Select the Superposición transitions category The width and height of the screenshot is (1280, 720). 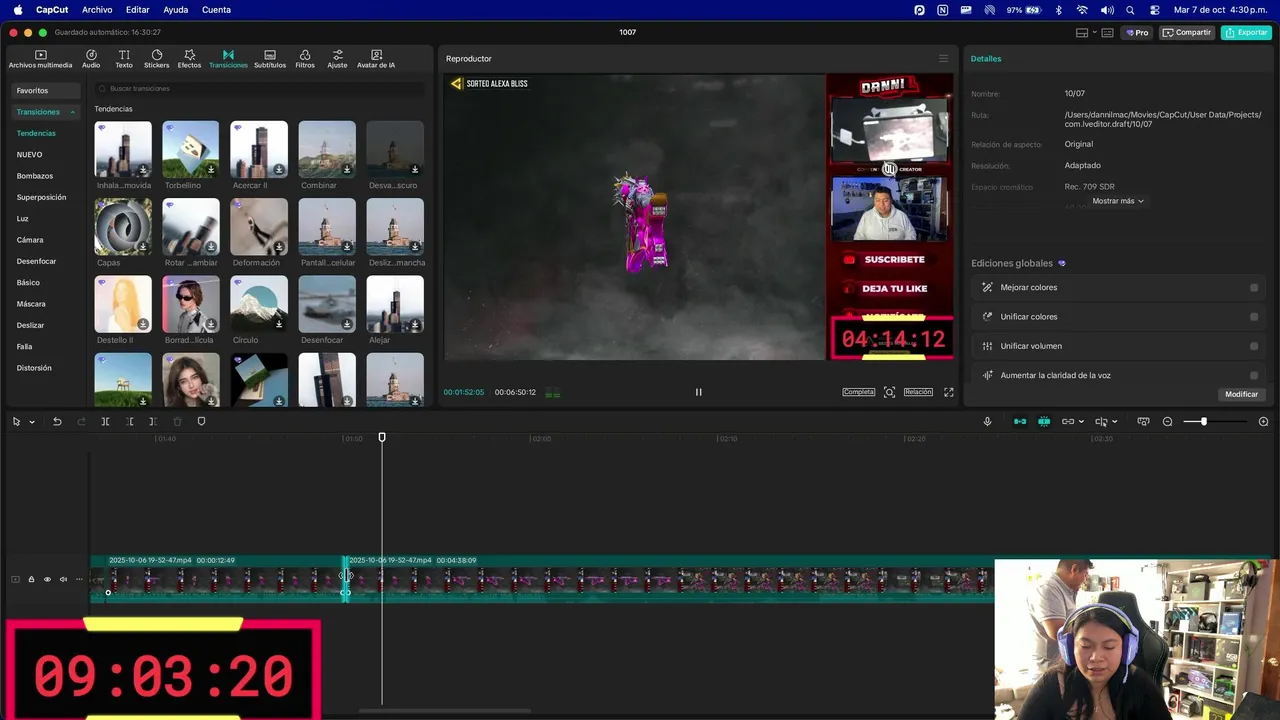[41, 197]
